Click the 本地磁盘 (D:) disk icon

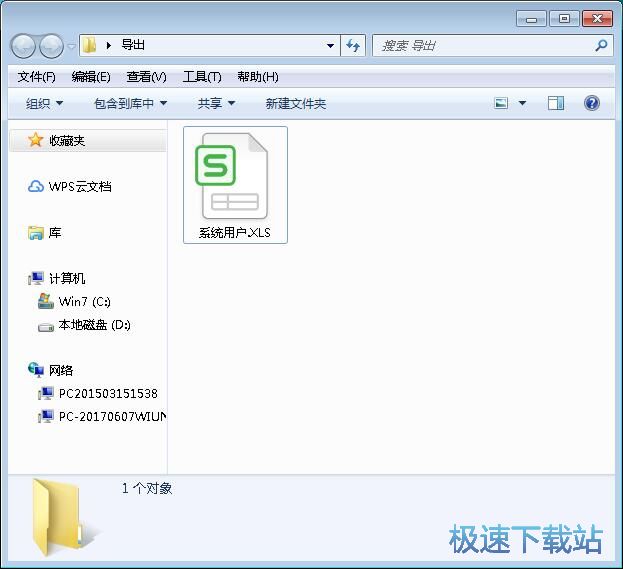pyautogui.click(x=46, y=327)
